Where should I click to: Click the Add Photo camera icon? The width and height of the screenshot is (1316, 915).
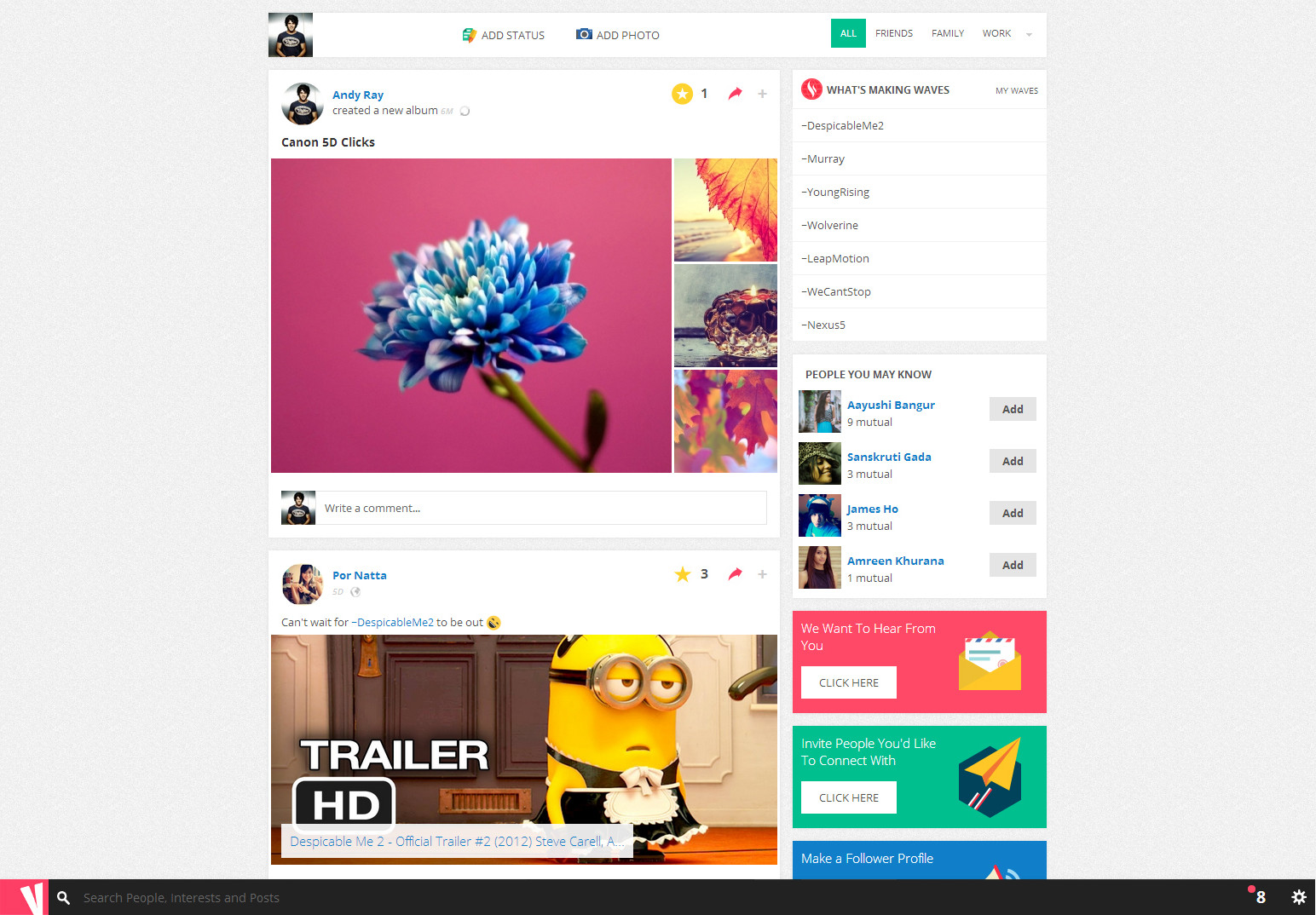(x=584, y=34)
